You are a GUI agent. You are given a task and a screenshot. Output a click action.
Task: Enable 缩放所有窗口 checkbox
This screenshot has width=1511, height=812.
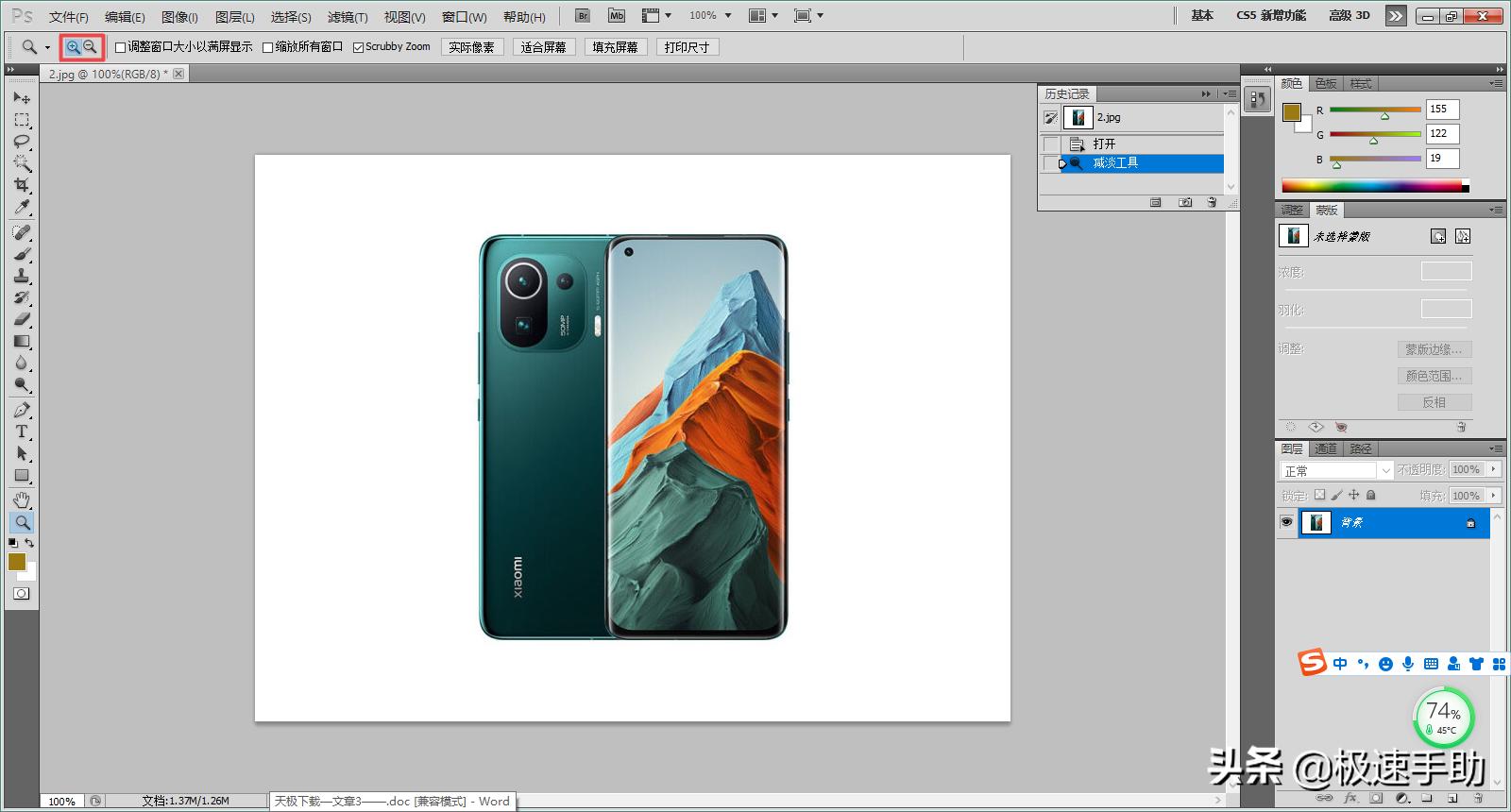tap(268, 47)
